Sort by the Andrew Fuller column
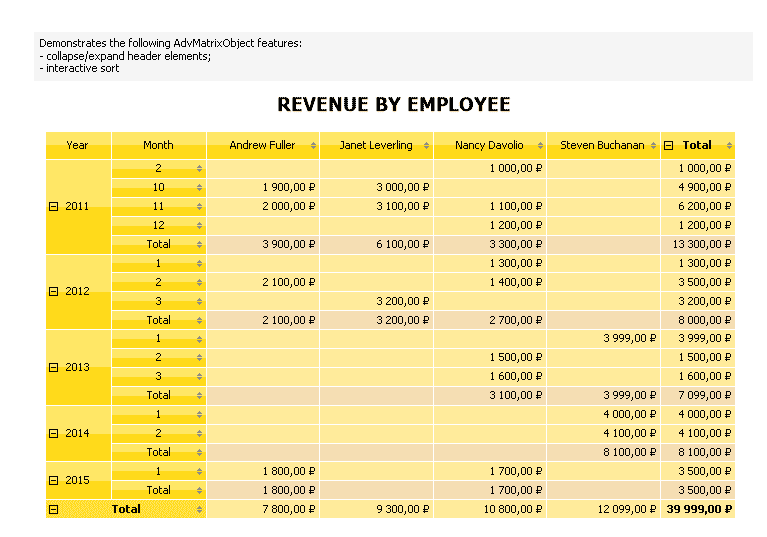 click(x=313, y=145)
